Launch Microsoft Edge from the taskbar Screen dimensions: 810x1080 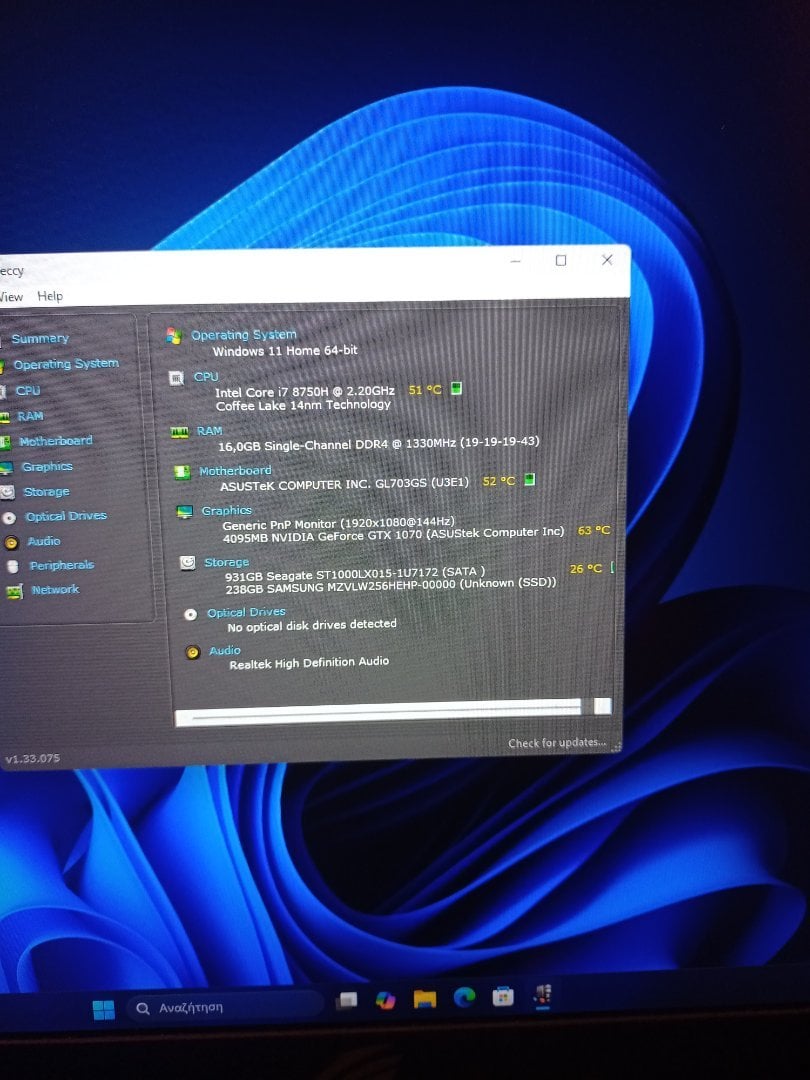point(464,997)
